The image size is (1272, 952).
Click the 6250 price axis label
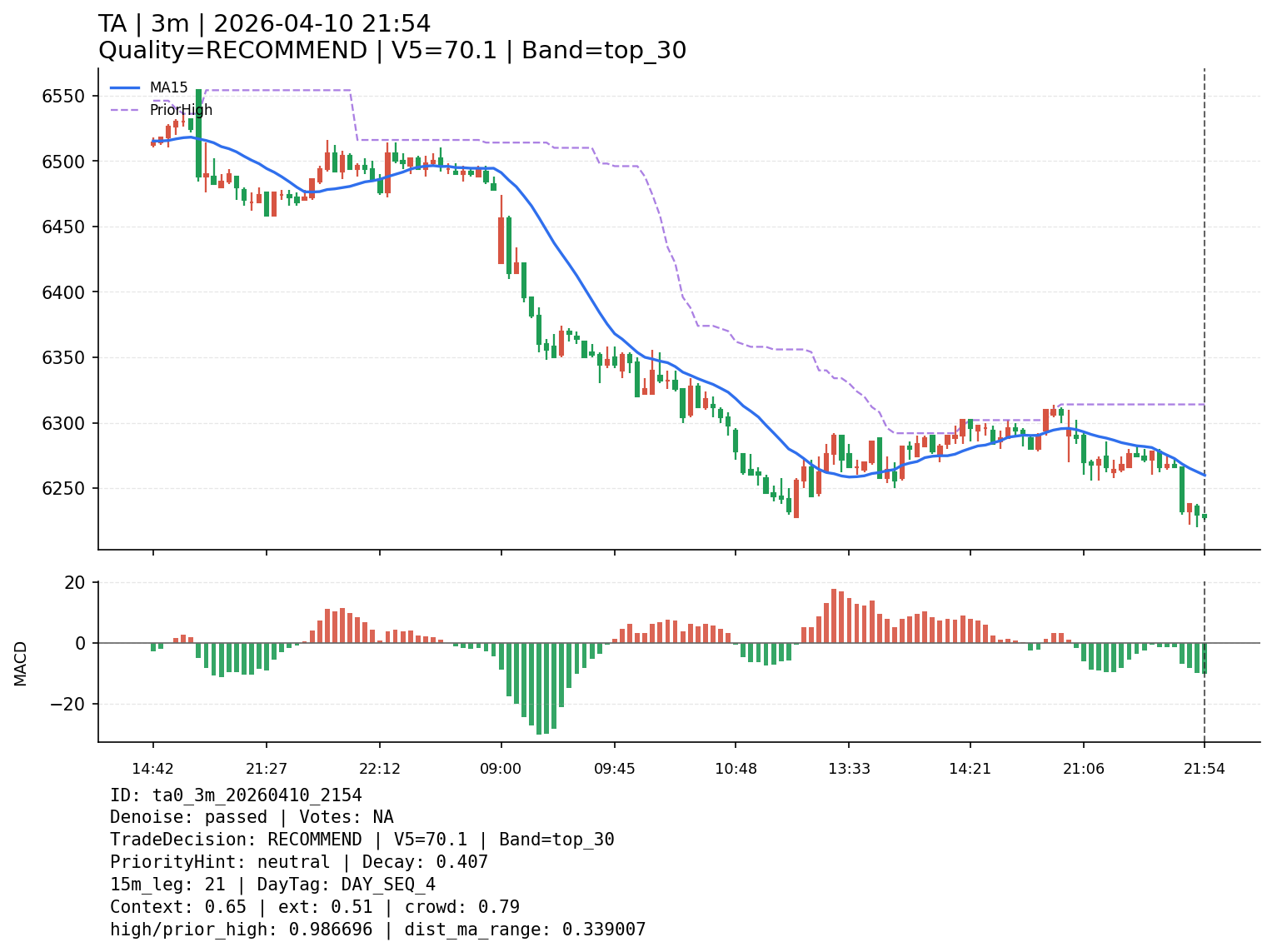(63, 489)
